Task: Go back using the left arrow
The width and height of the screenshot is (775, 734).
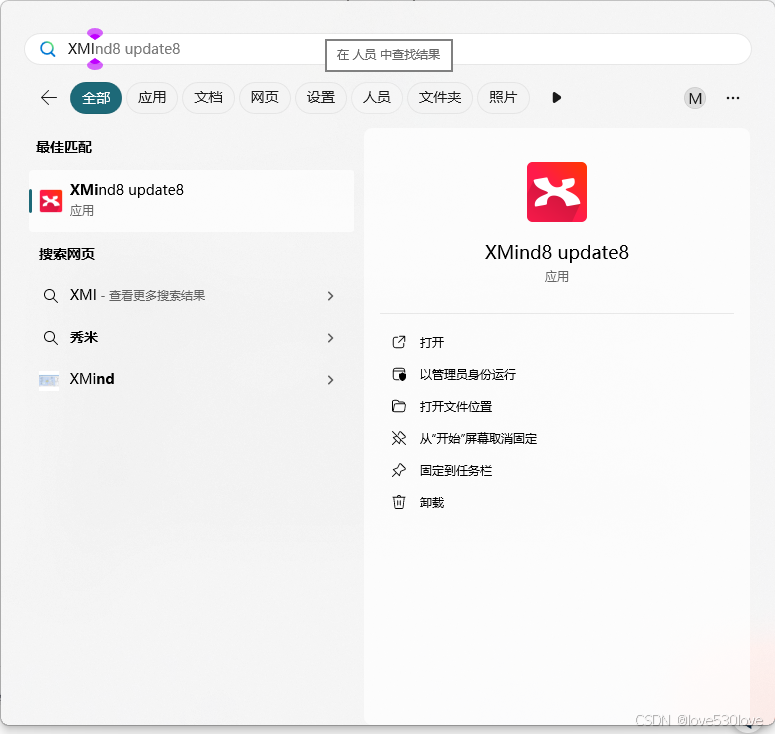Action: point(49,98)
